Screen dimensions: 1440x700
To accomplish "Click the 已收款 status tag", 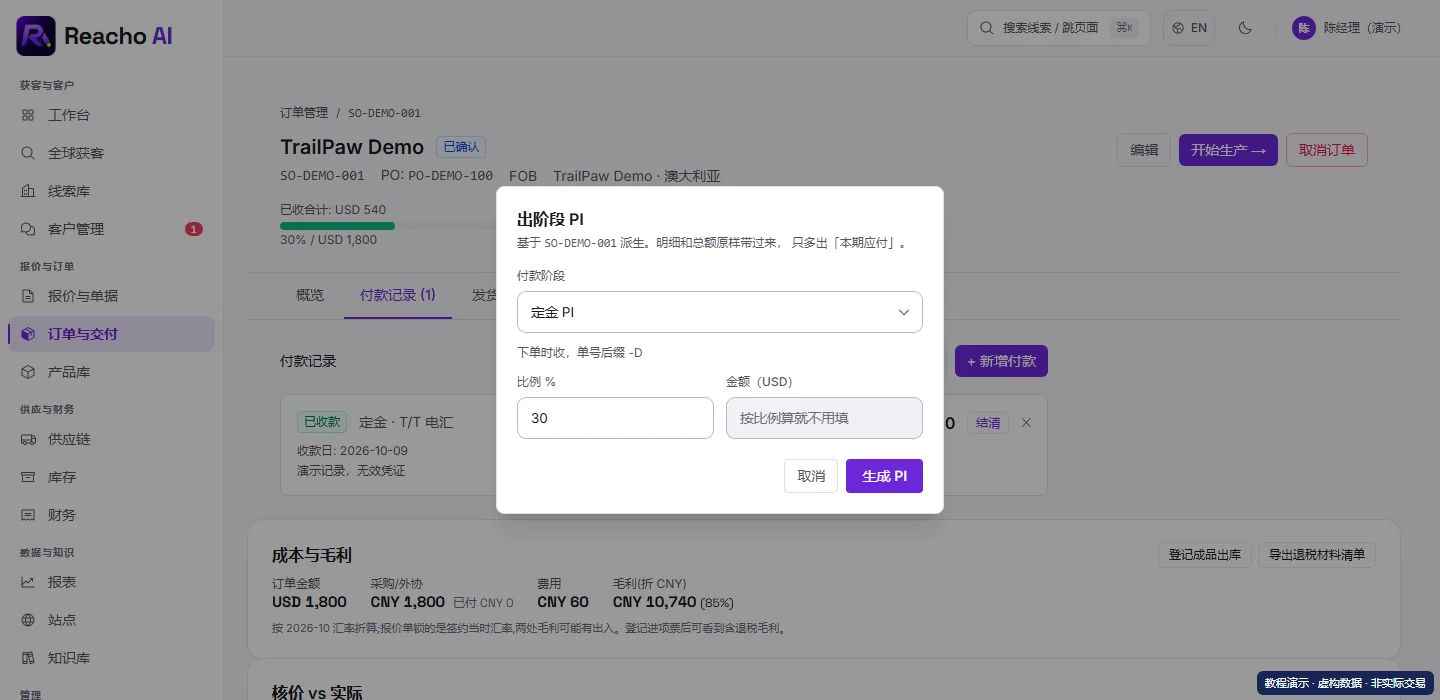I will point(322,422).
